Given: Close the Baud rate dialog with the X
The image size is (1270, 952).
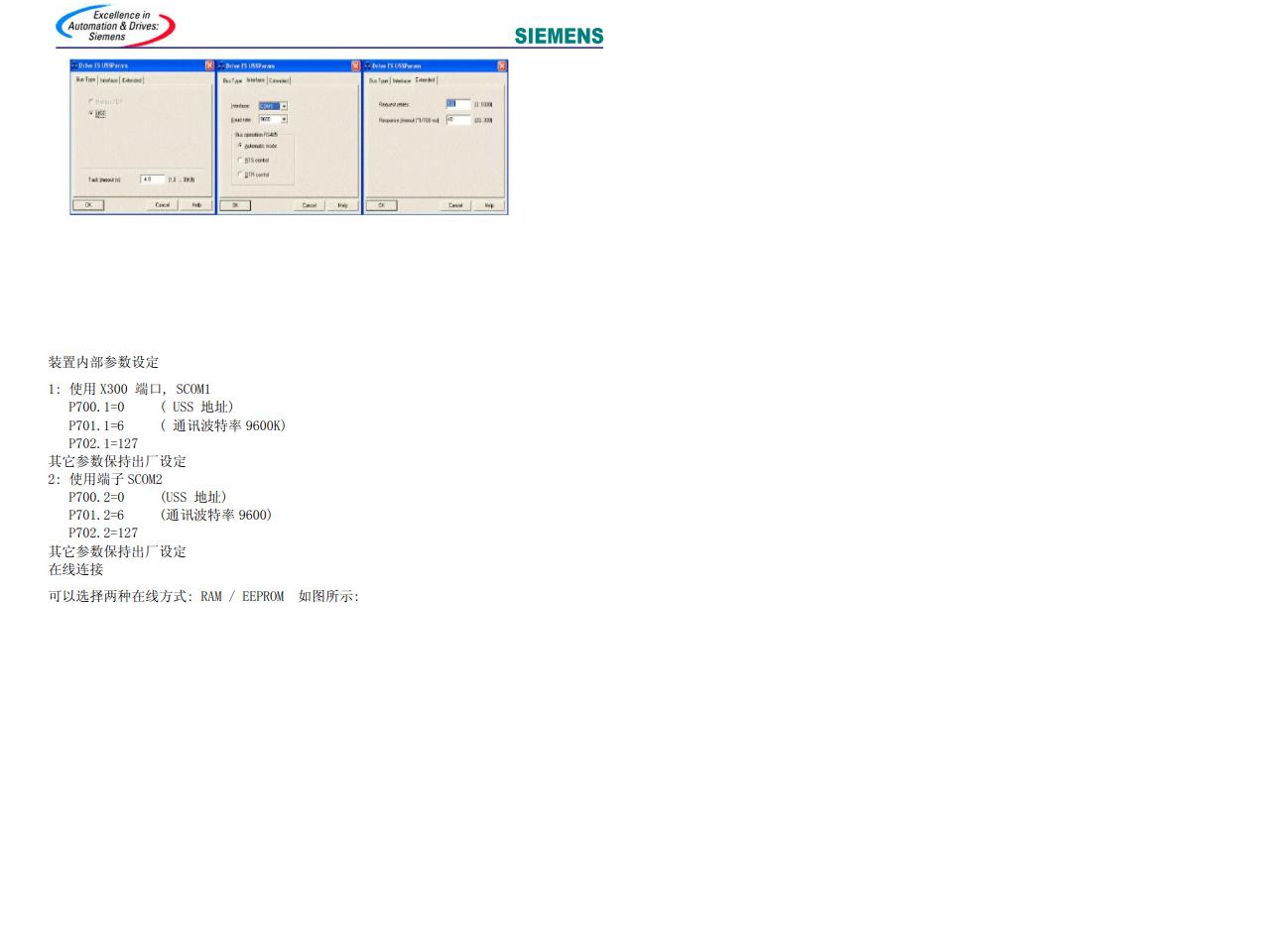Looking at the screenshot, I should [x=355, y=65].
